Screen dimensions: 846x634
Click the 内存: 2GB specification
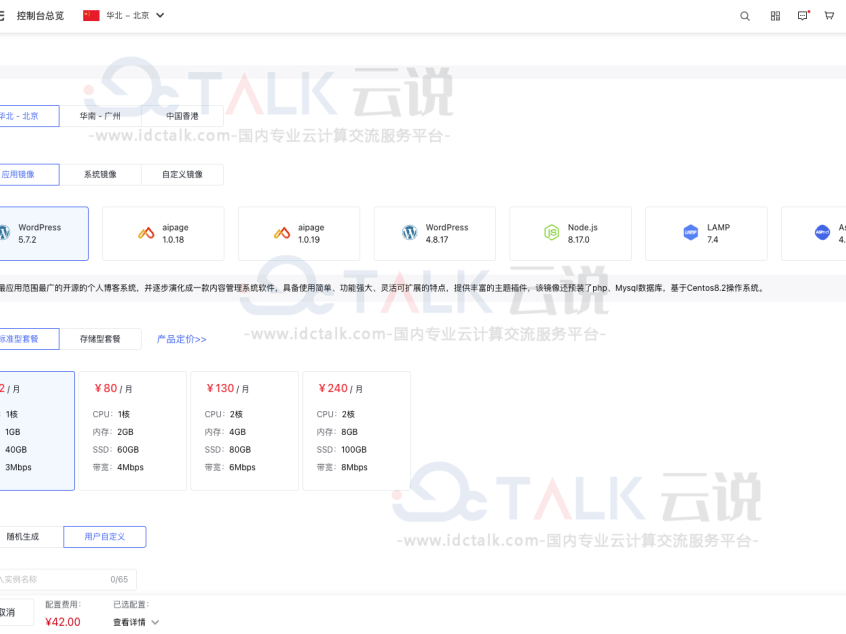pyautogui.click(x=113, y=432)
